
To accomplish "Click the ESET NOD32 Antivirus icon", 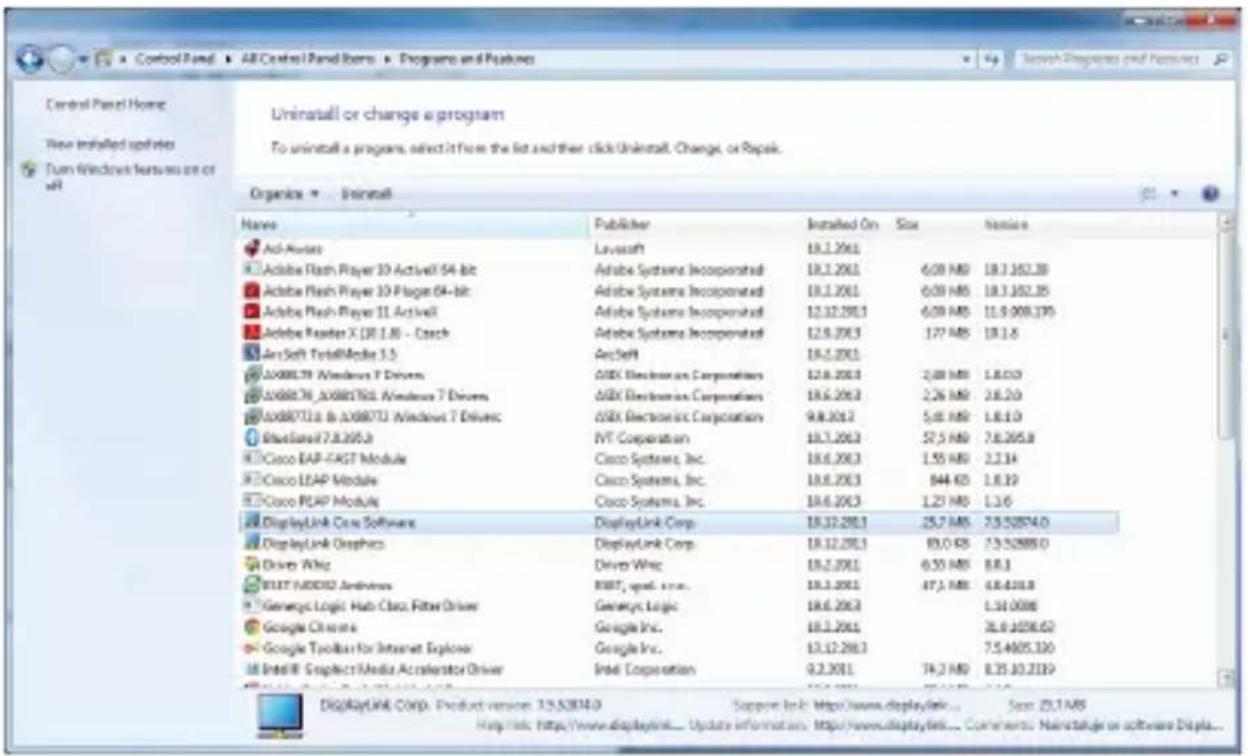I will [x=251, y=585].
